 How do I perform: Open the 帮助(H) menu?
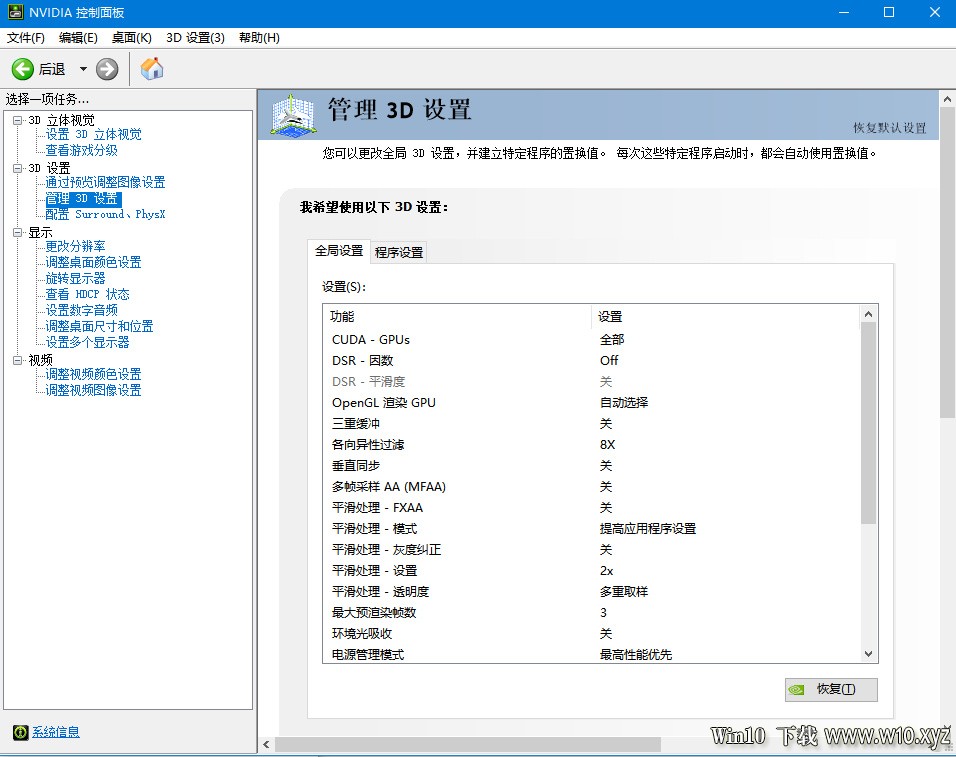(x=259, y=38)
